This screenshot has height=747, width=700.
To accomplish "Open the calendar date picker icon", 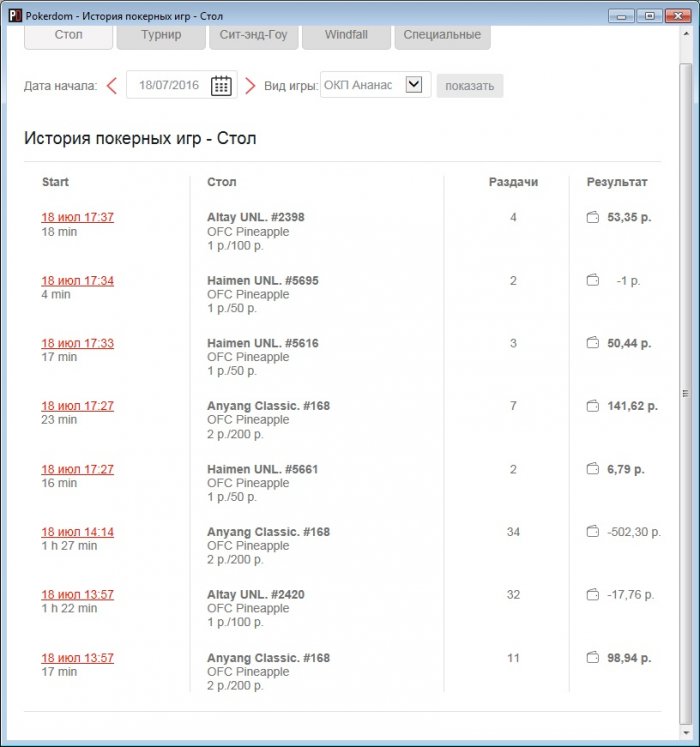I will 221,86.
